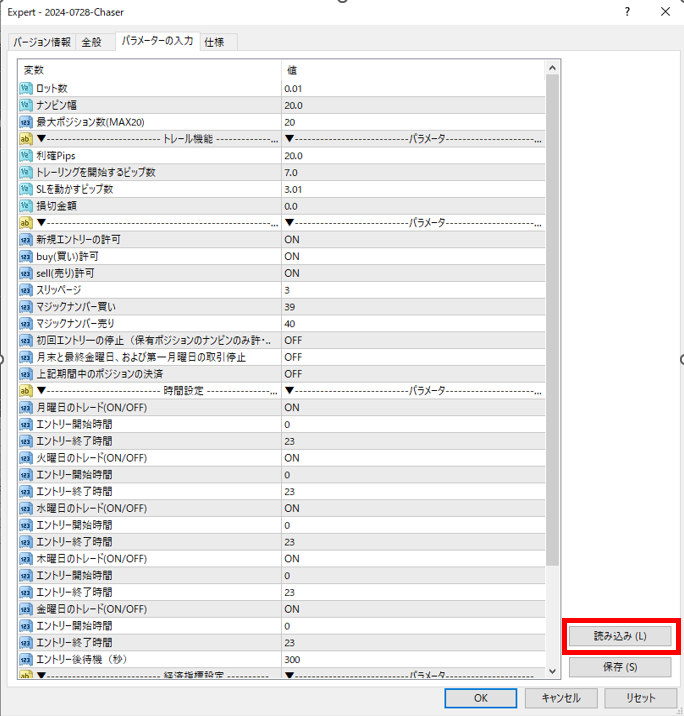Click the ab icon on トレール機能 separator

click(26, 139)
